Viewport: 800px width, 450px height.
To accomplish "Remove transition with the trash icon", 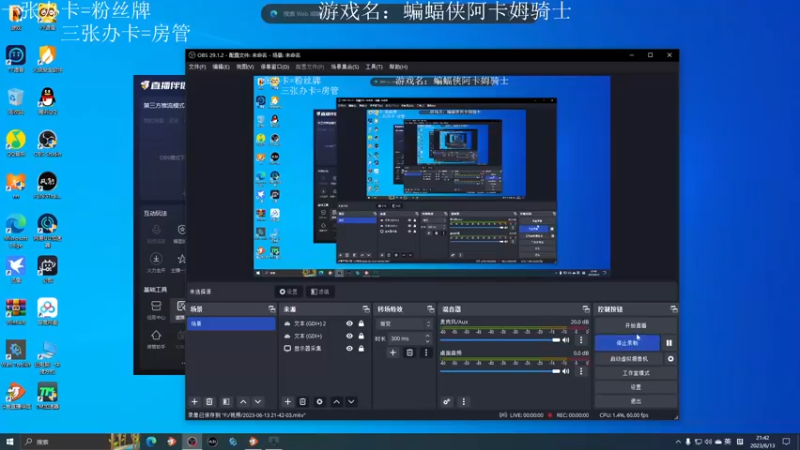I will click(409, 353).
